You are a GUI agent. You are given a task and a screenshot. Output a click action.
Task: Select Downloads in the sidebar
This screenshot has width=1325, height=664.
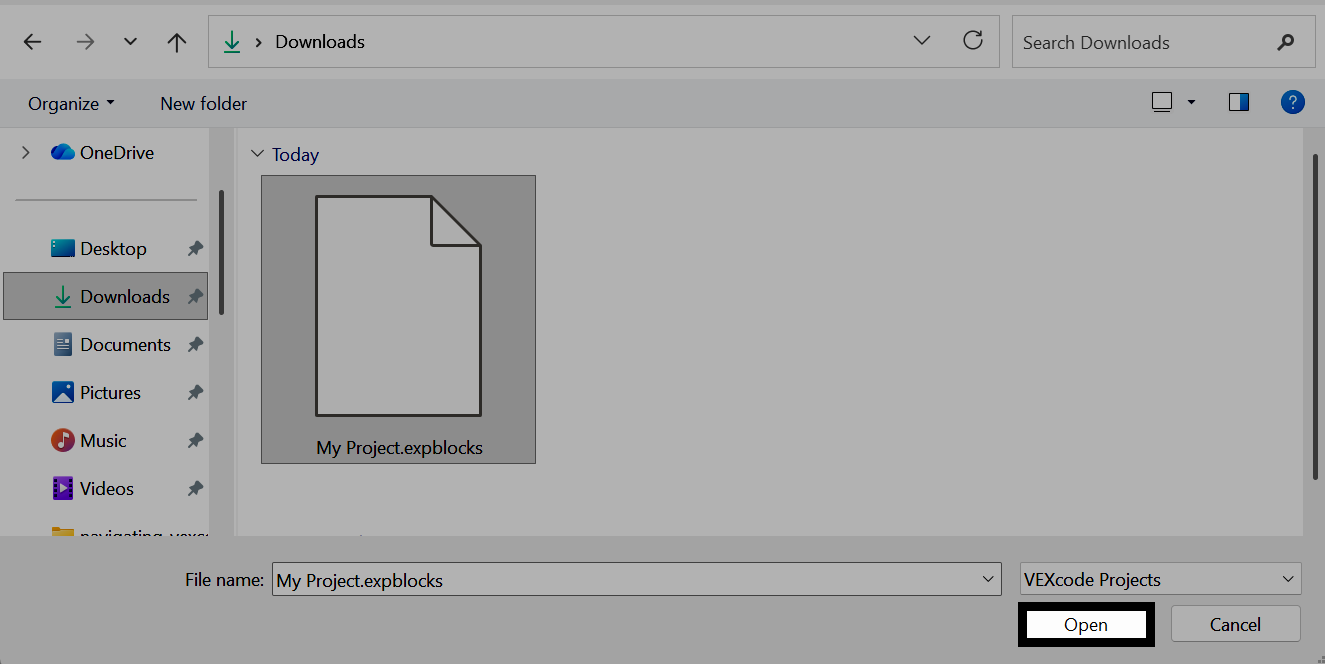coord(105,297)
